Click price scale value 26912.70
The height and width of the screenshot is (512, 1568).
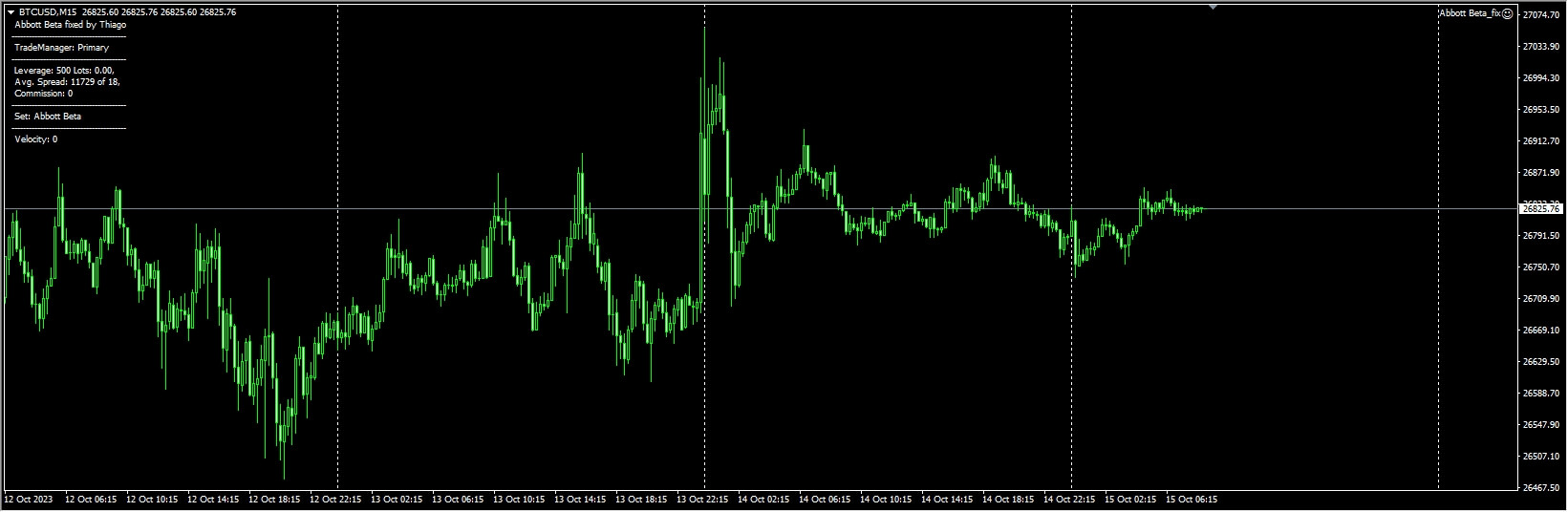1541,140
